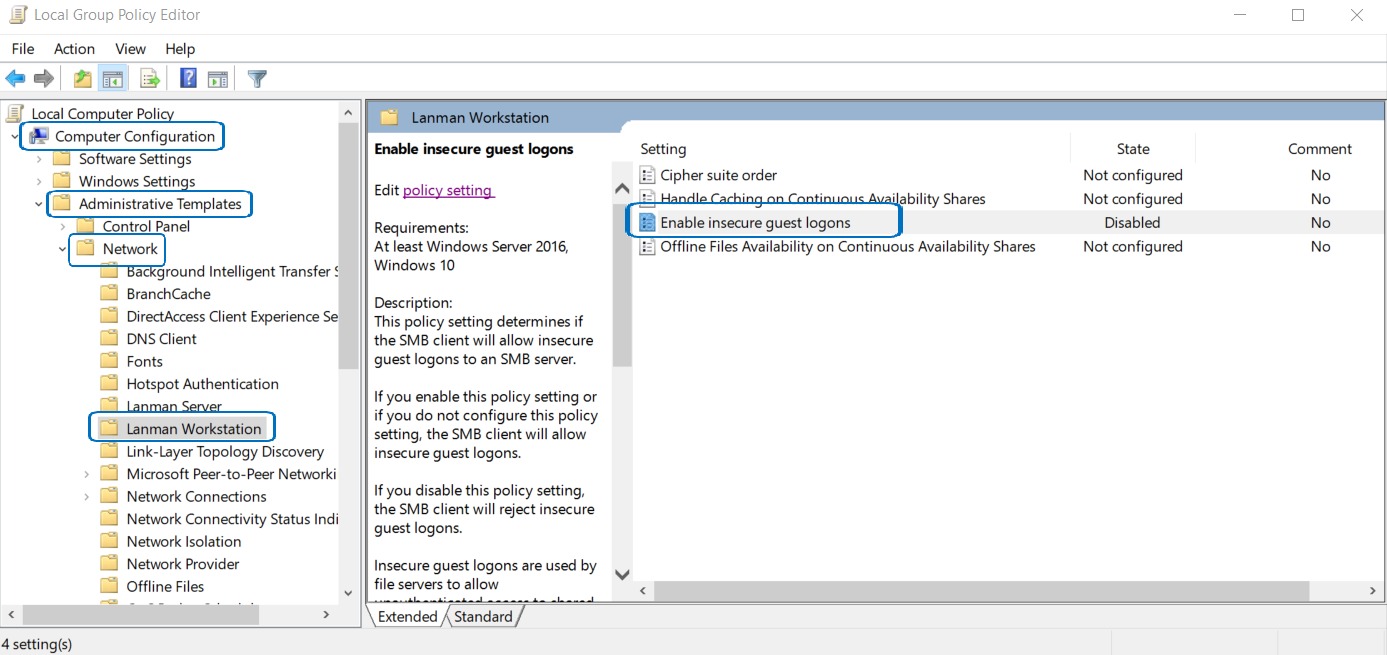Click the Export List toolbar icon
This screenshot has width=1387, height=655.
(x=150, y=79)
